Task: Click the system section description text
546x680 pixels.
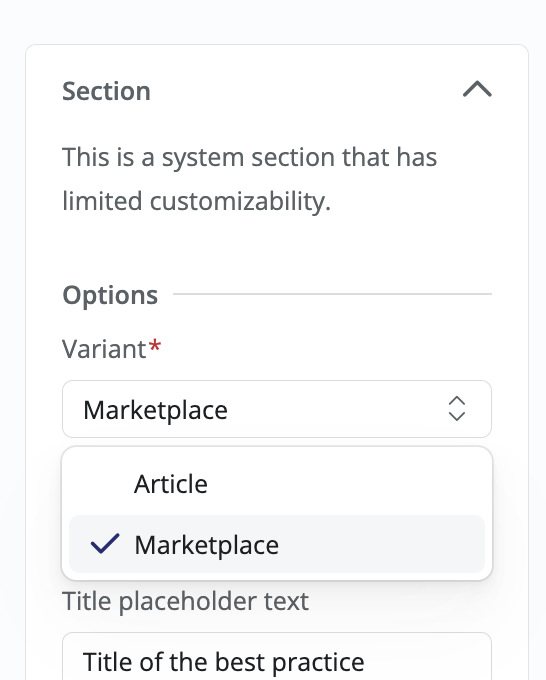Action: [x=249, y=179]
